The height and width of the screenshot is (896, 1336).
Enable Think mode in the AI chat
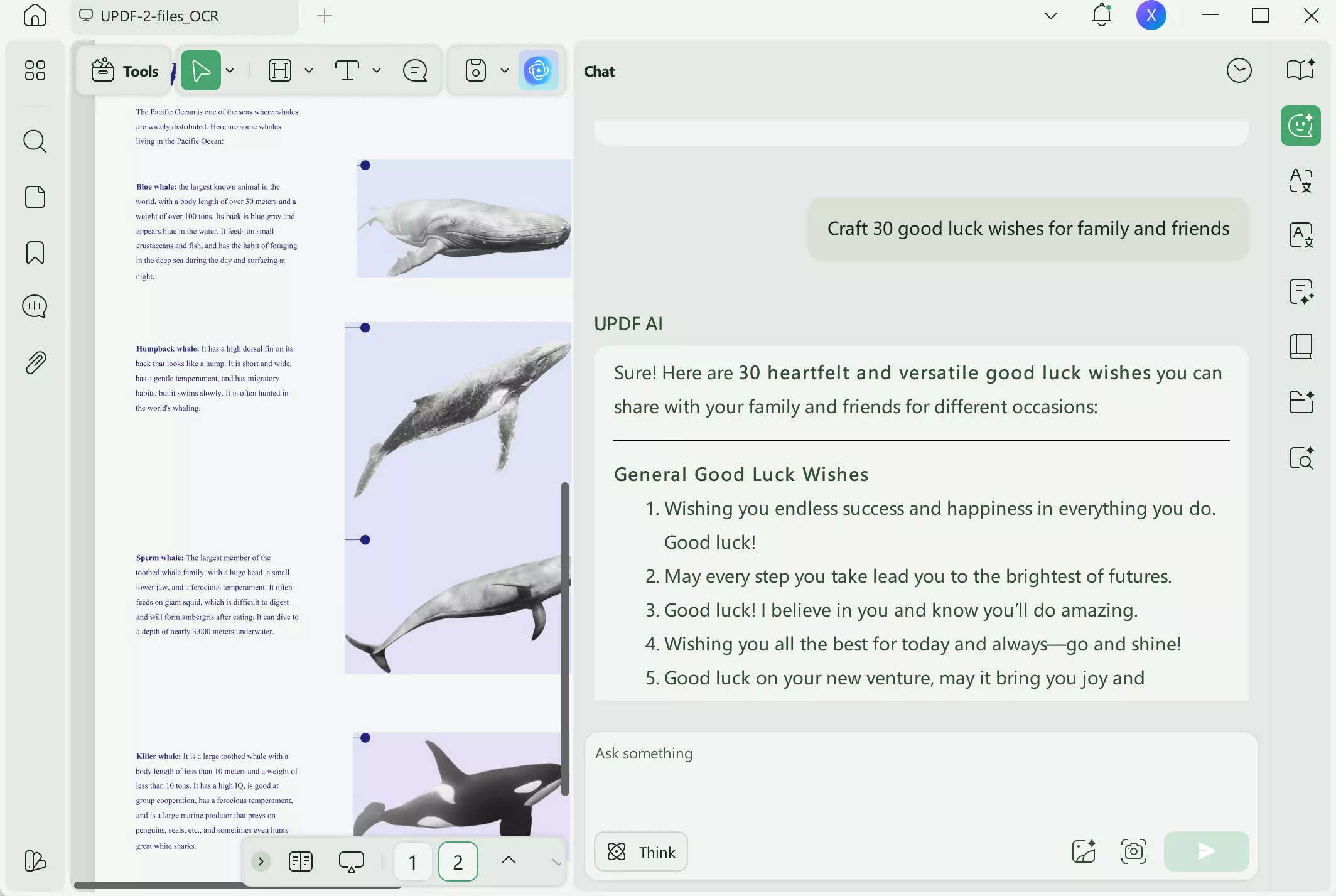pos(640,851)
